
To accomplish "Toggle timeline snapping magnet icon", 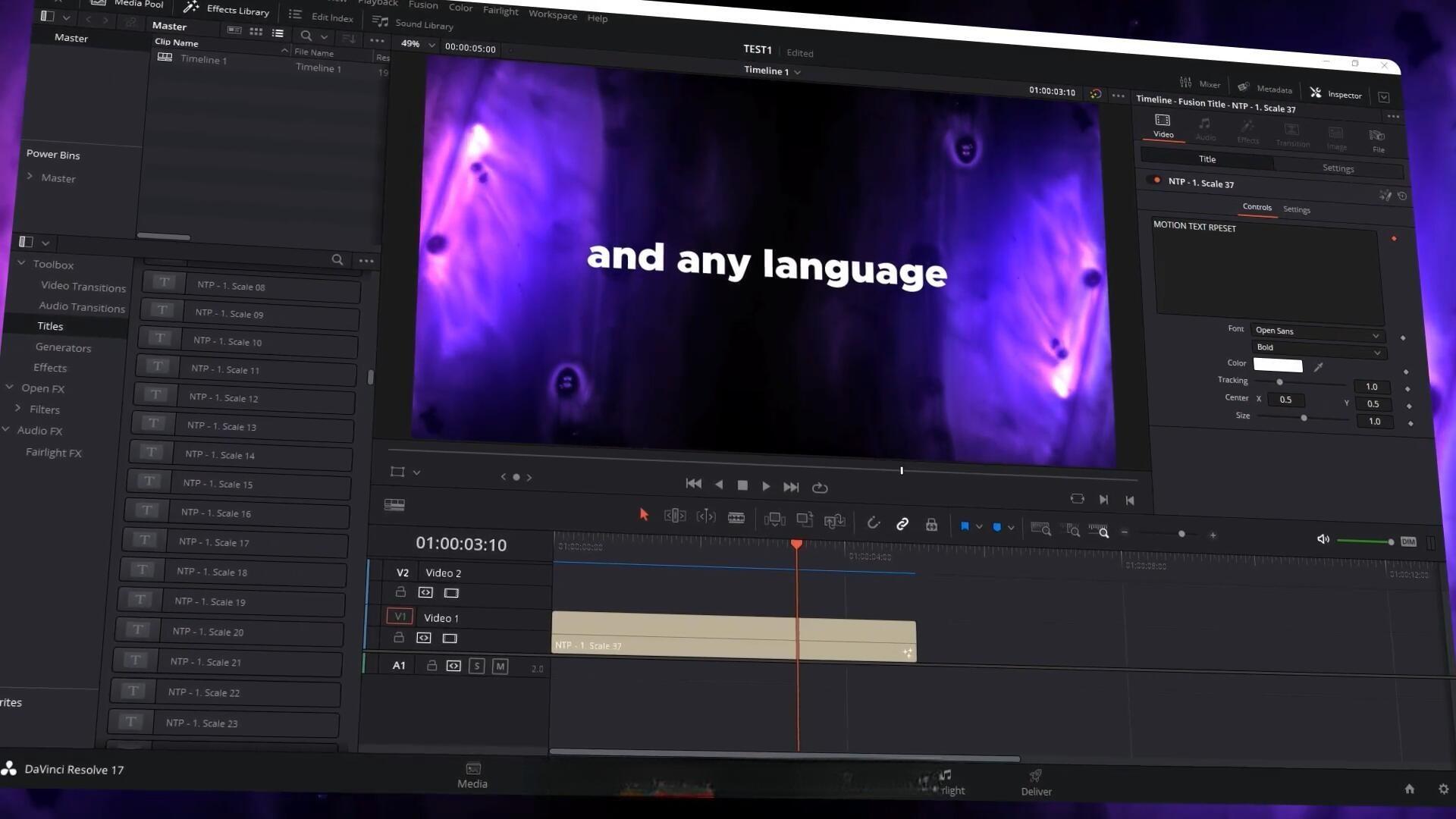I will 873,522.
